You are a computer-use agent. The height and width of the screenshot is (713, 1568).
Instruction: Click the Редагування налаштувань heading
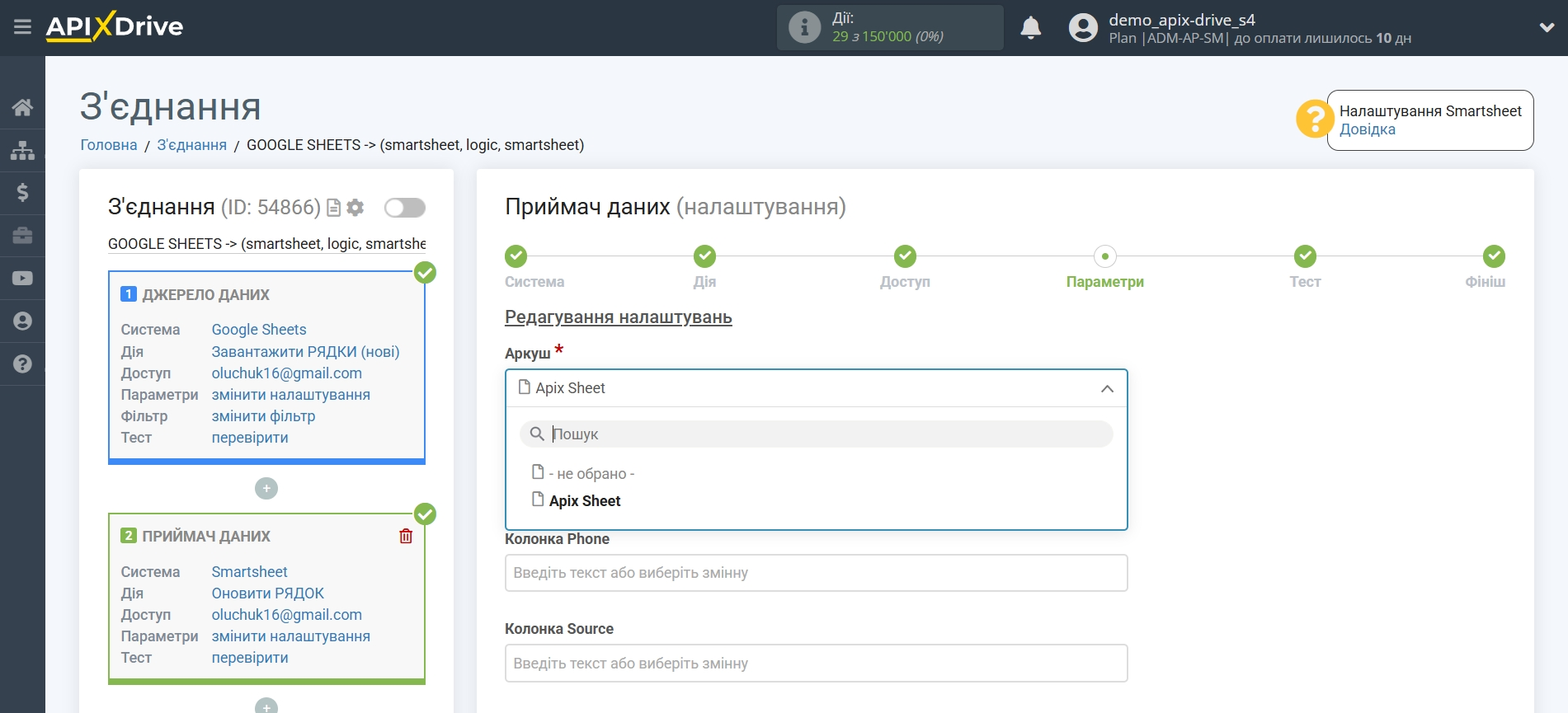point(619,317)
